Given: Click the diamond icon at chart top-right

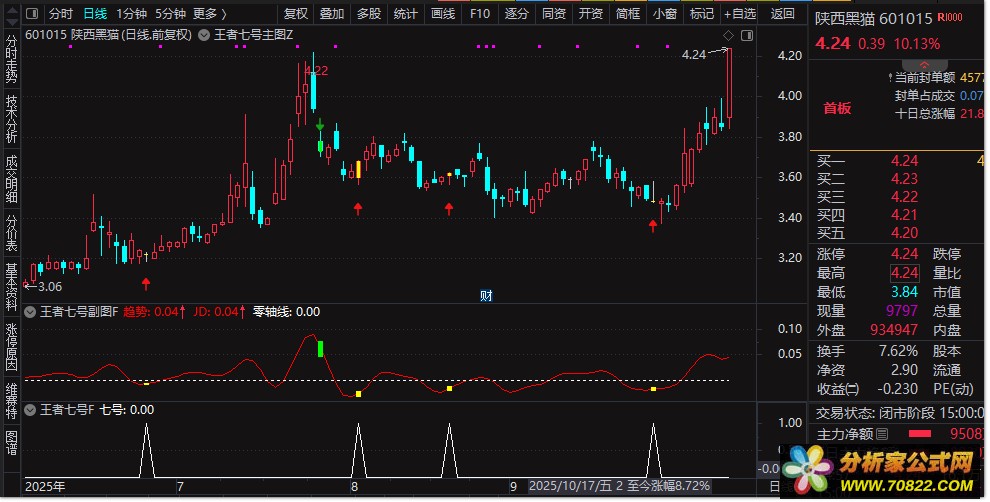Looking at the screenshot, I should 728,35.
